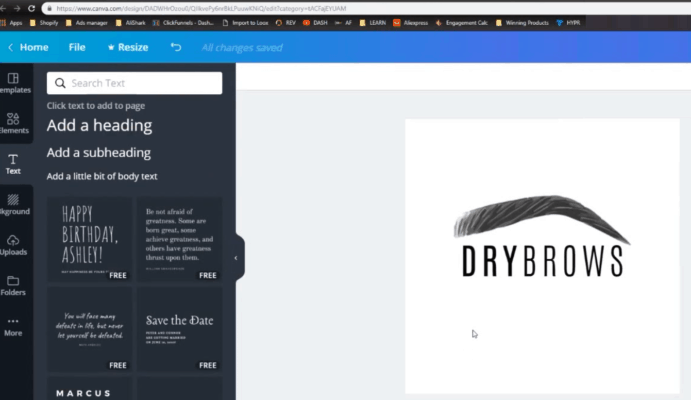Screen dimensions: 691x400
Task: Open the LEARN bookmark folder
Action: (x=372, y=23)
